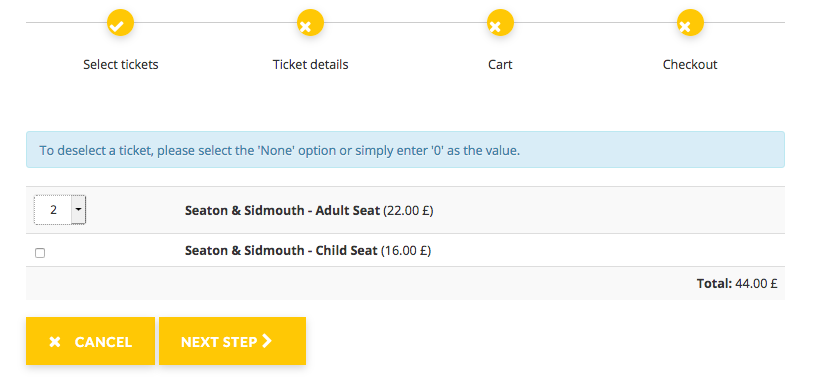
Task: Click the Cancel button
Action: pyautogui.click(x=90, y=341)
